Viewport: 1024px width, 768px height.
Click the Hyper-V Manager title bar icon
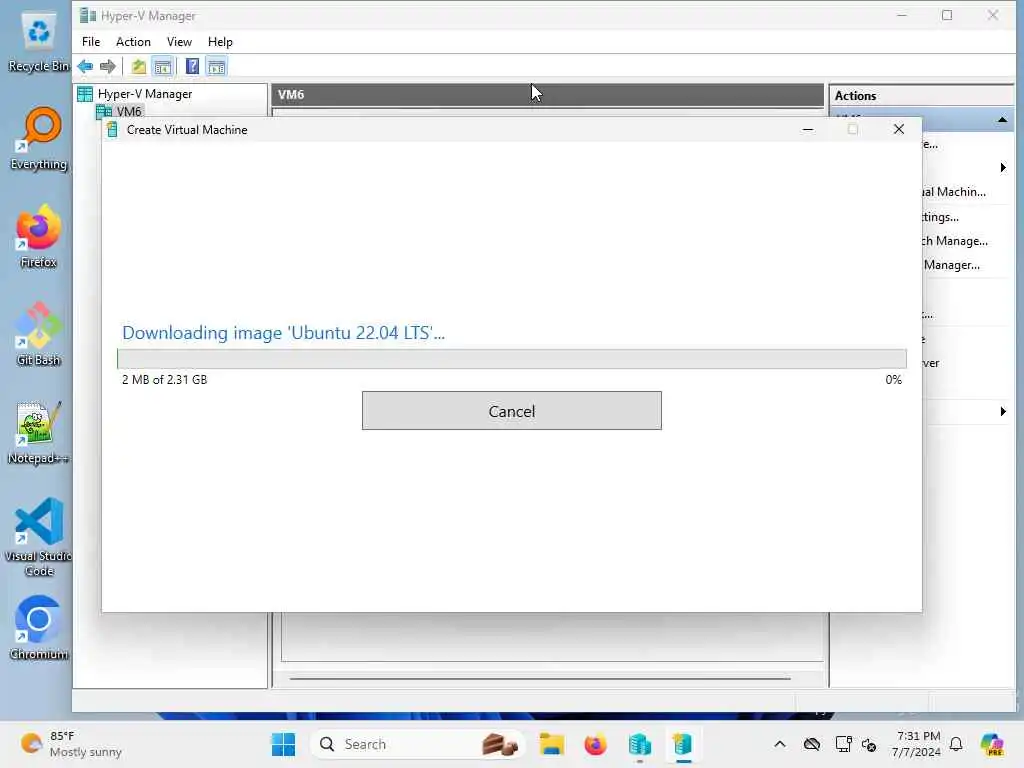(x=87, y=15)
